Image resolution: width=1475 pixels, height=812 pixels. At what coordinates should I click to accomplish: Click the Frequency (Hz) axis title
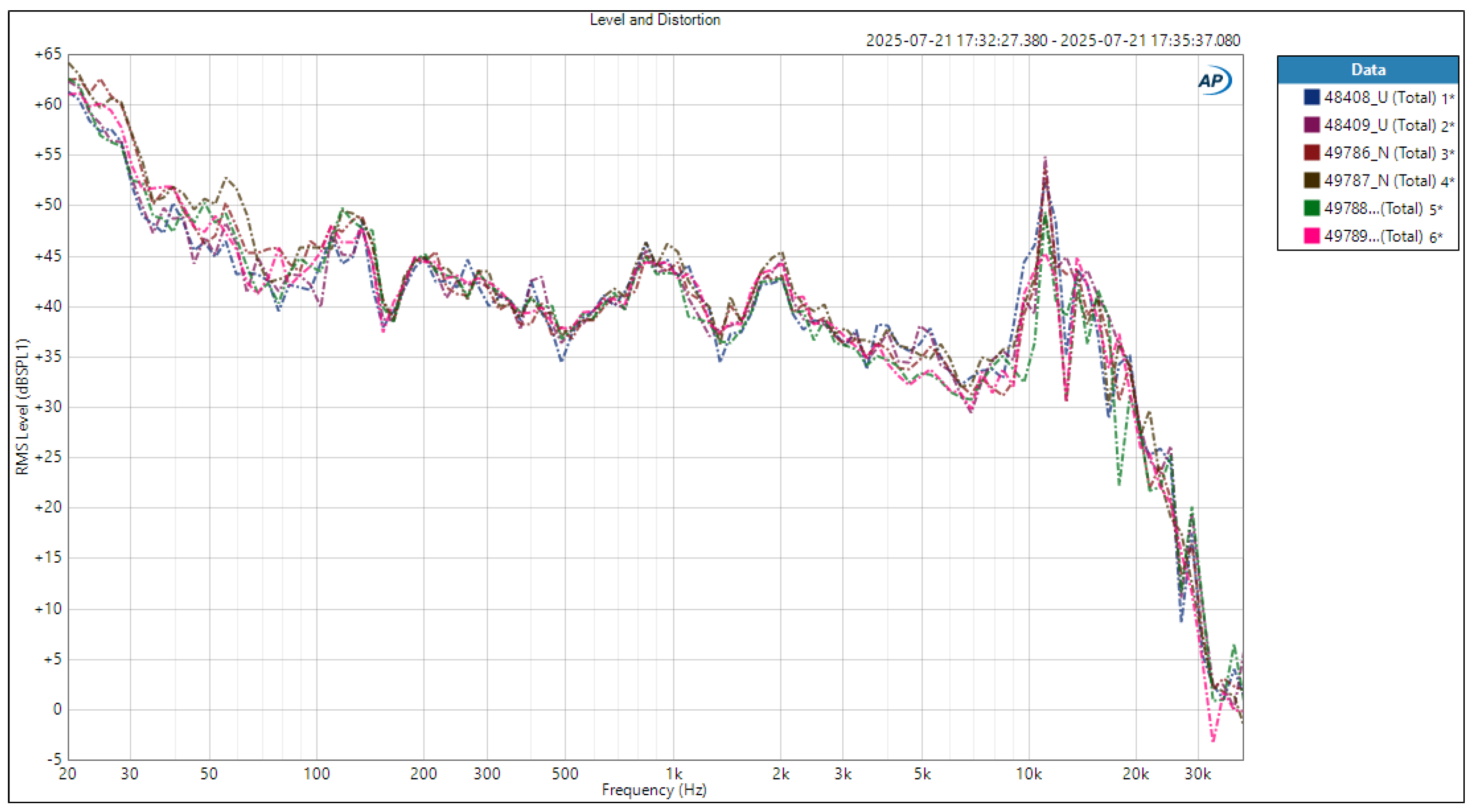click(x=654, y=790)
